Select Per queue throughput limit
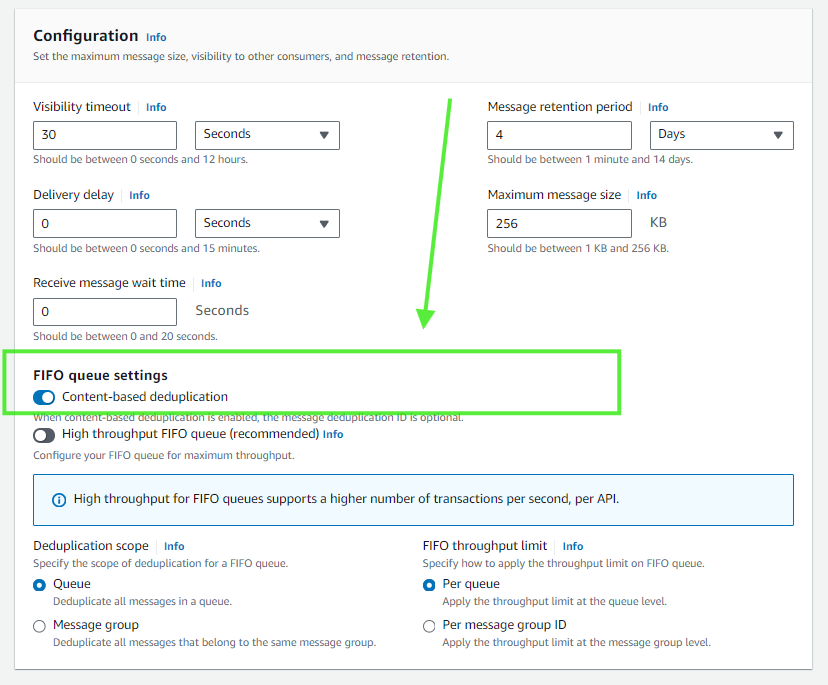This screenshot has height=685, width=828. [x=429, y=584]
